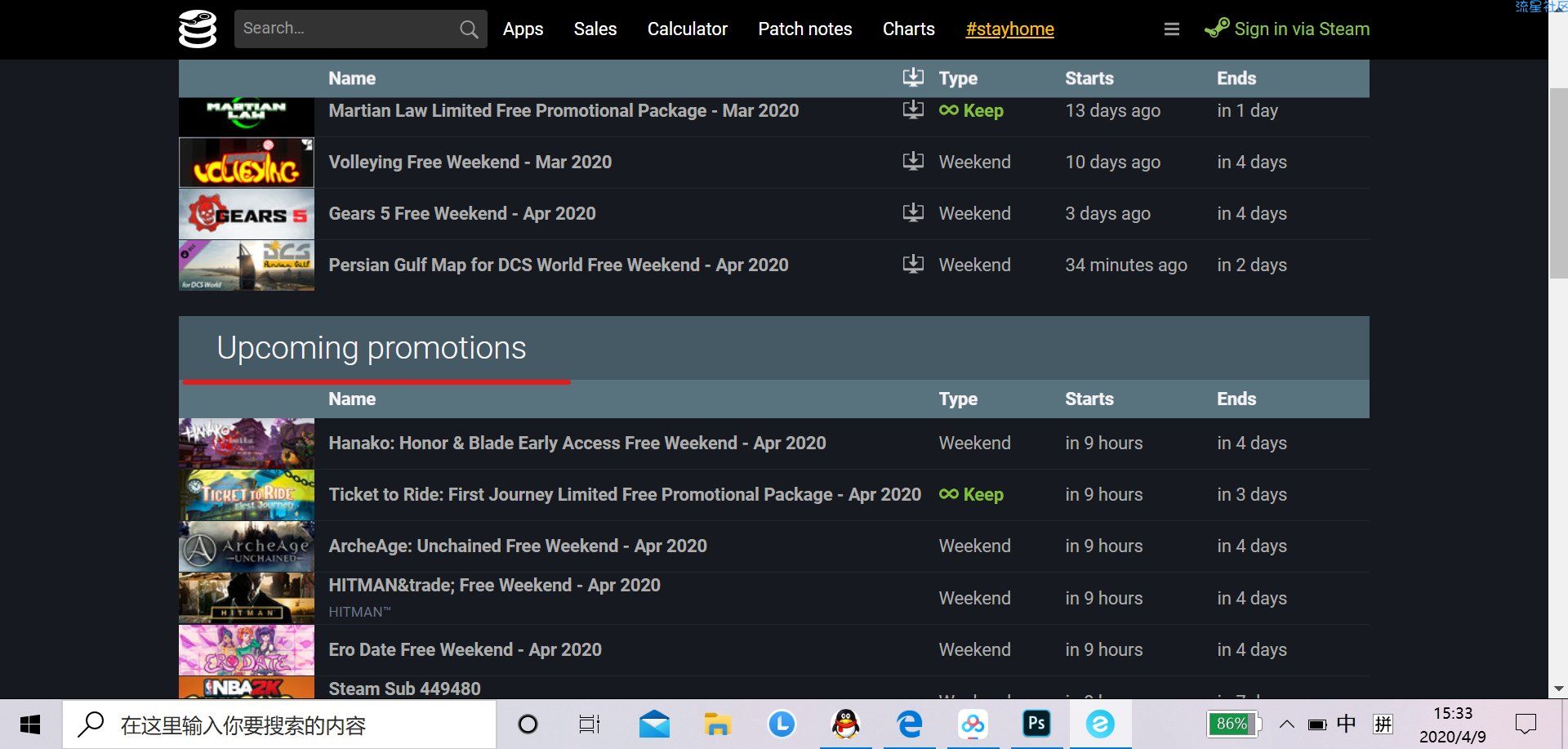Open Martian Law Limited Free Promotional Package link
The width and height of the screenshot is (1568, 749).
click(x=563, y=110)
